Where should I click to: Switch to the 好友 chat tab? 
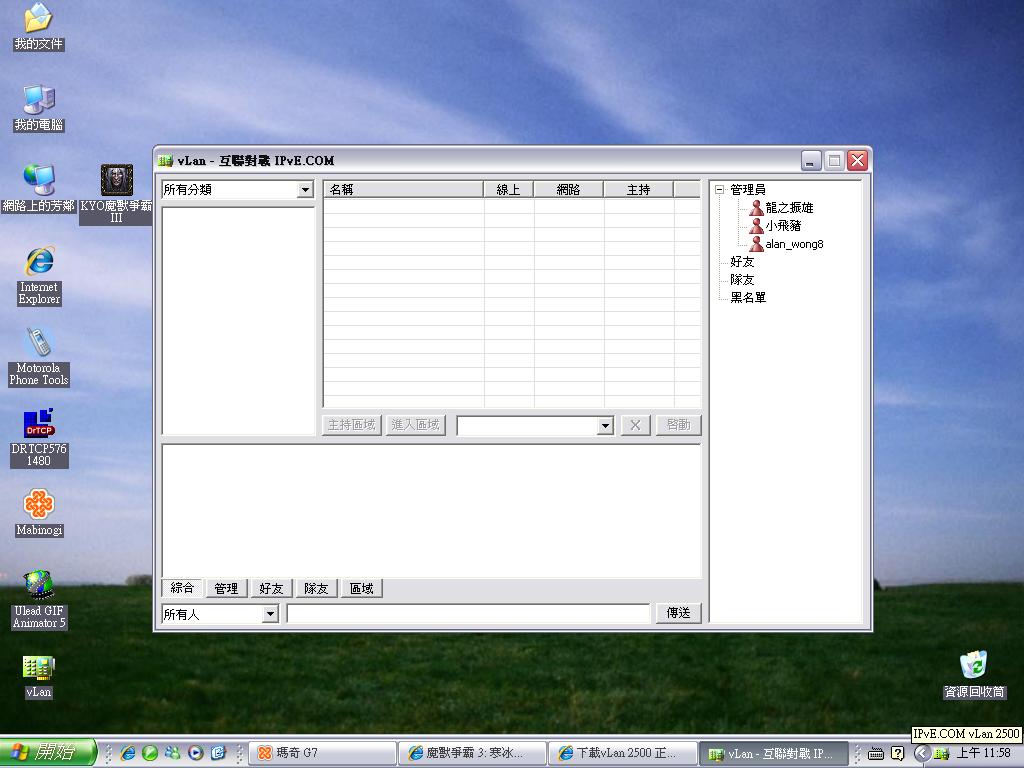pyautogui.click(x=271, y=588)
